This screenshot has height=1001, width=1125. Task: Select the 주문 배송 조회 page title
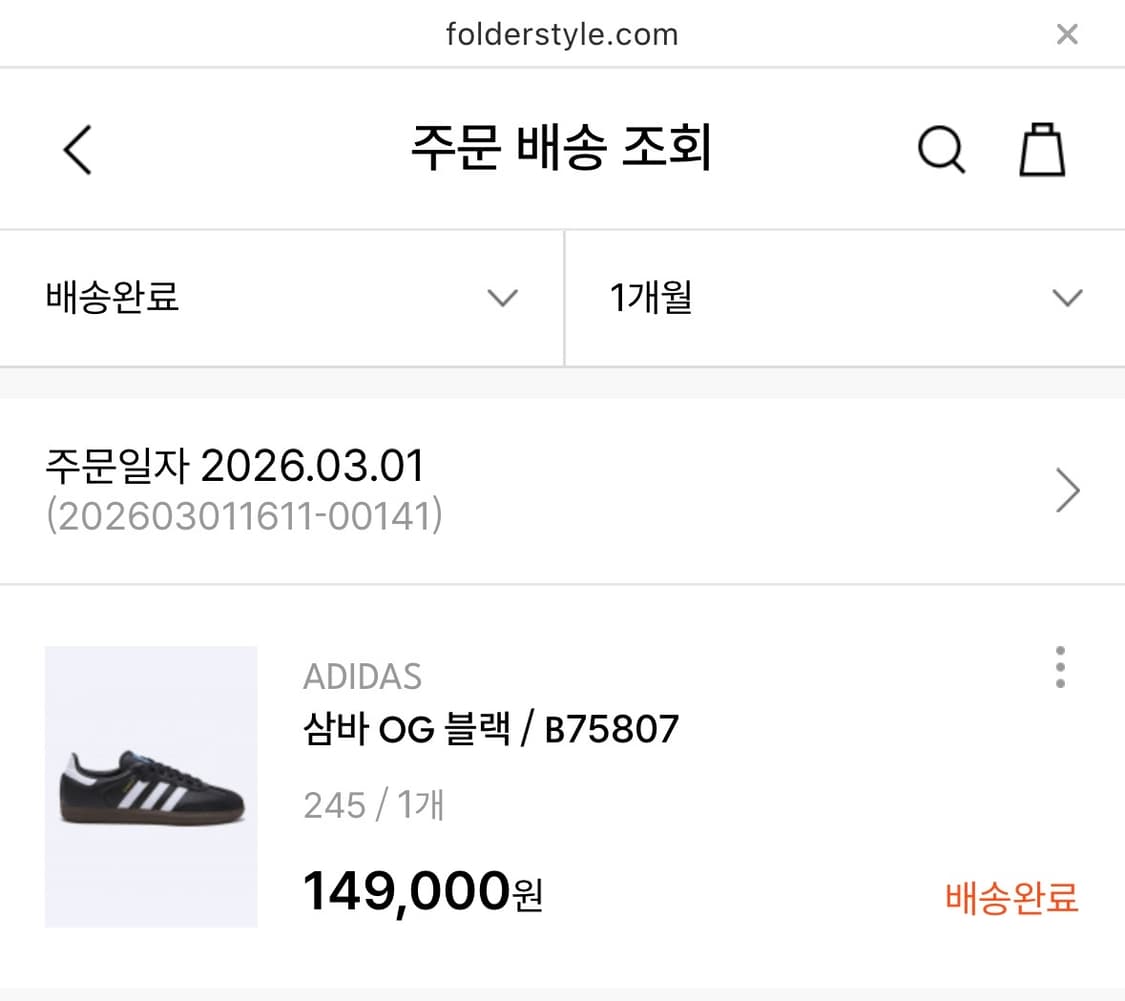click(x=562, y=146)
